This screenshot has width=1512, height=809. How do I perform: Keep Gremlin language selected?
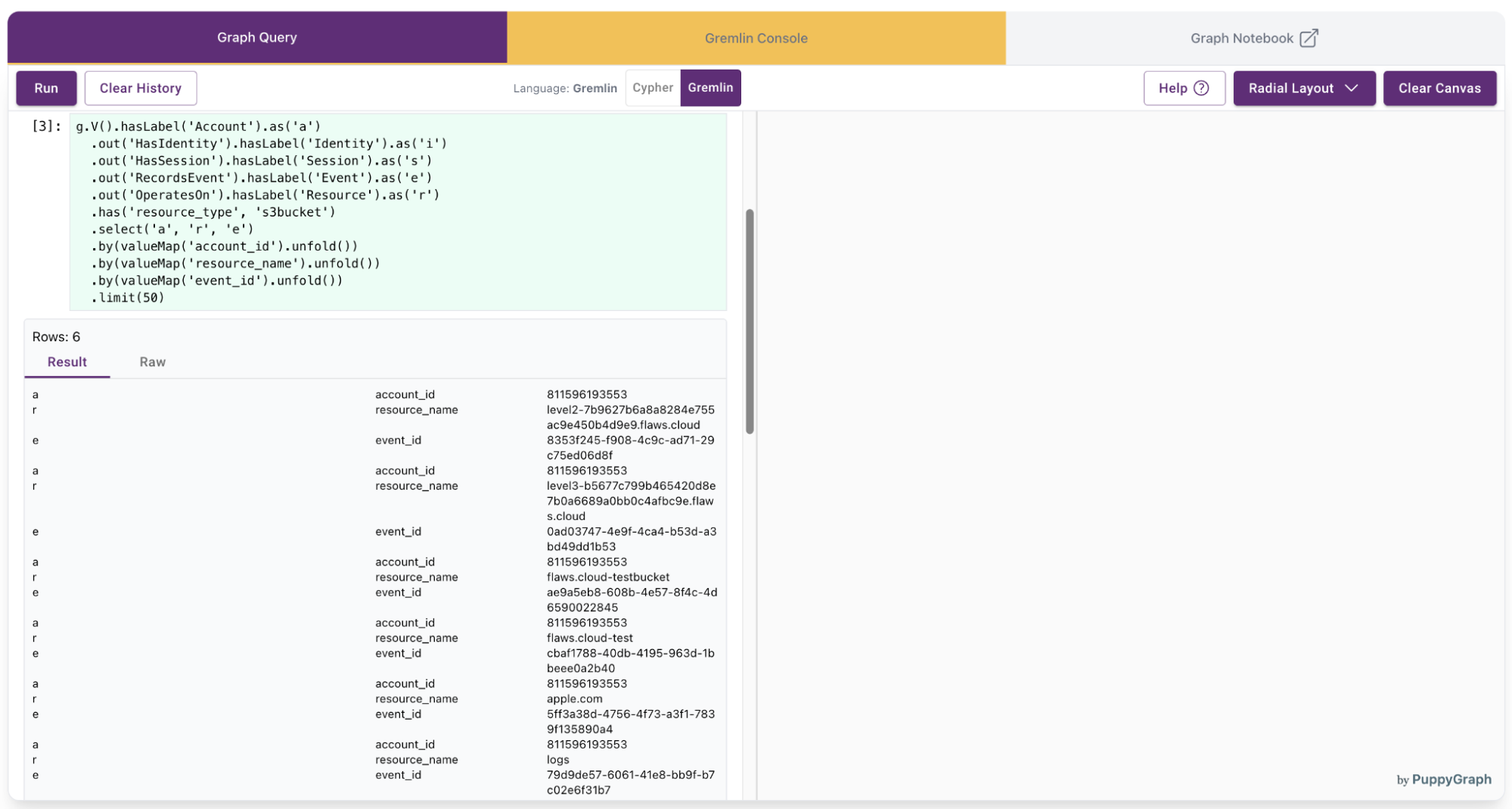[x=709, y=88]
